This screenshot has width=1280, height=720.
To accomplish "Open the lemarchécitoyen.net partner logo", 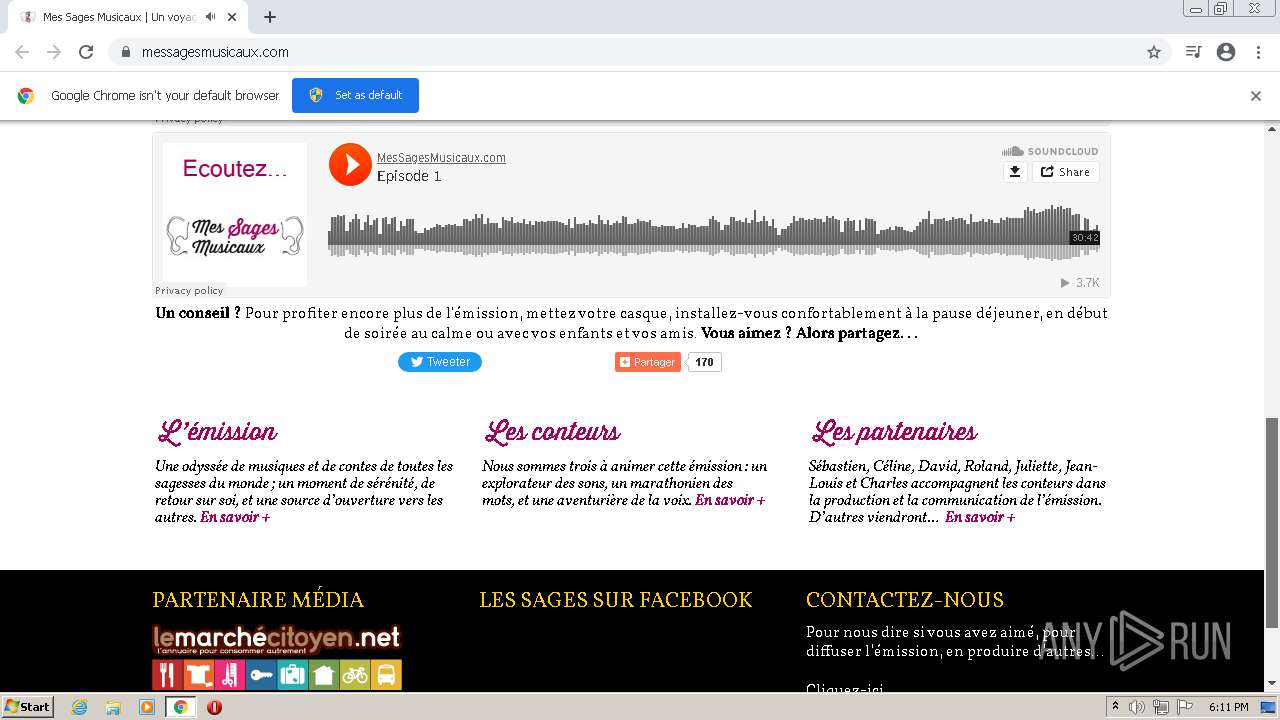I will tap(277, 656).
